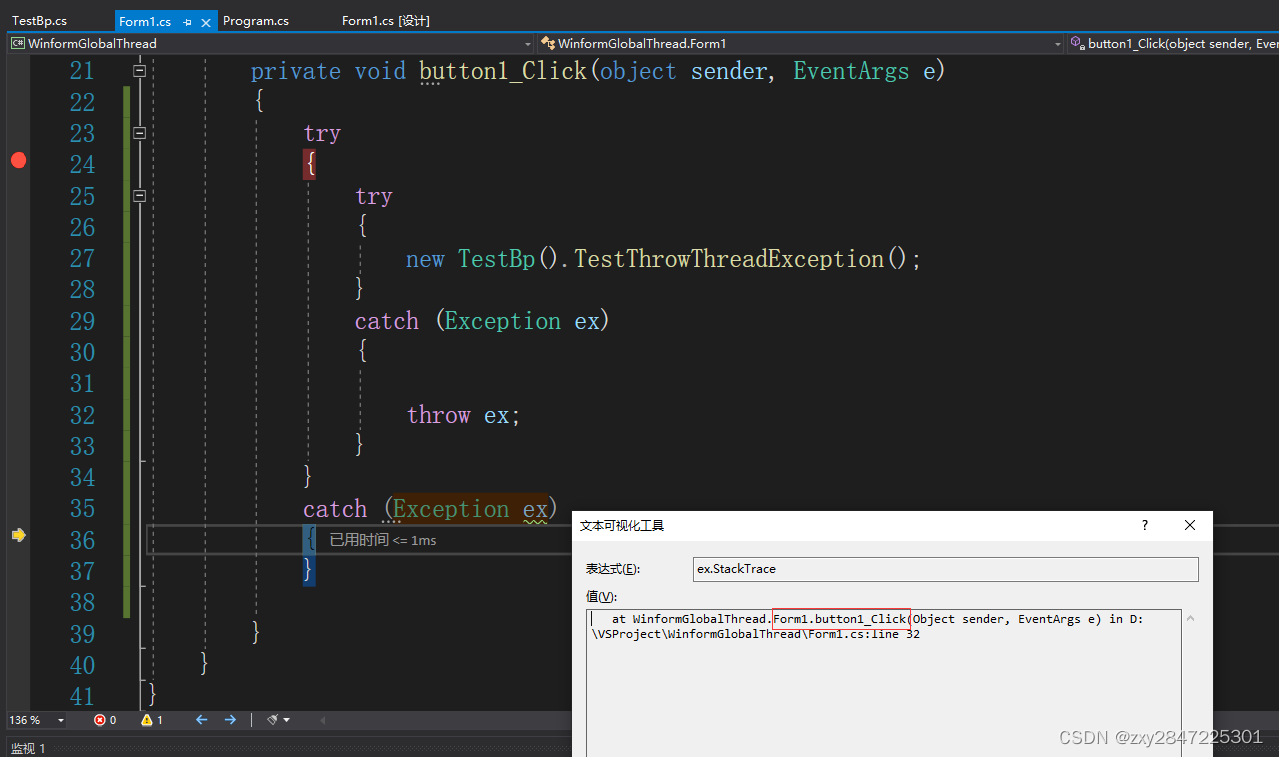Click the class icon next to WinformGlobalThread.Form1
The height and width of the screenshot is (757, 1279).
[548, 43]
